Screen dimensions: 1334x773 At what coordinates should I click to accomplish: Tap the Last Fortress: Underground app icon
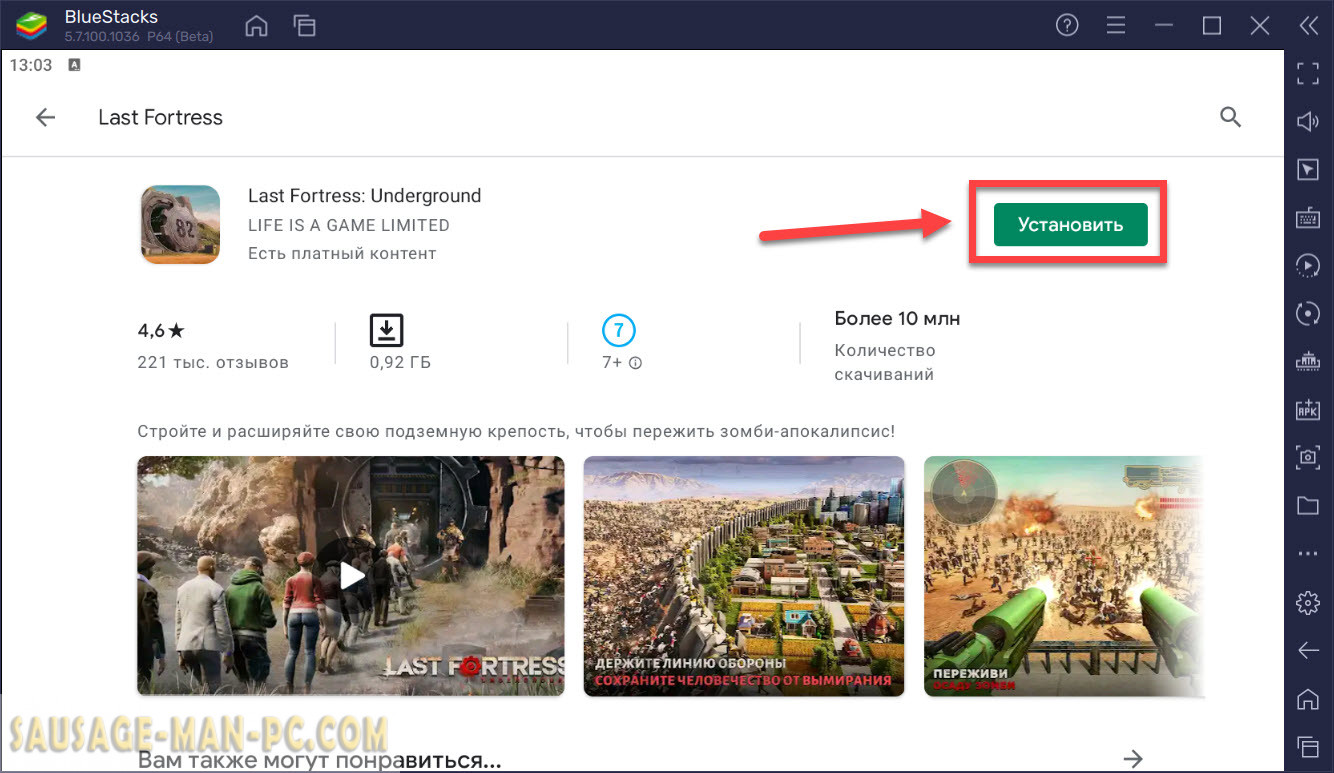[180, 224]
